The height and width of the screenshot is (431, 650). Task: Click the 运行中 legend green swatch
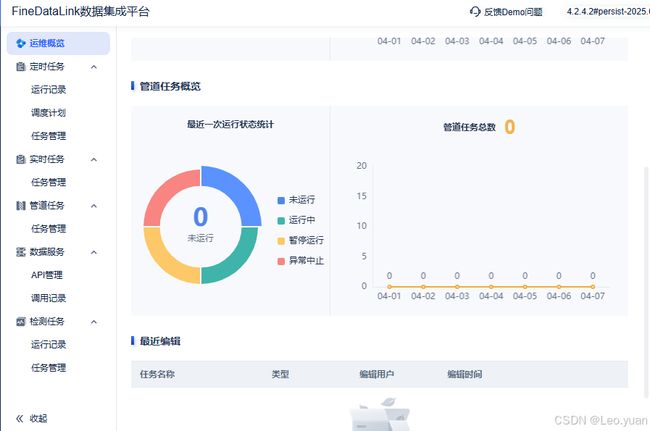click(281, 221)
